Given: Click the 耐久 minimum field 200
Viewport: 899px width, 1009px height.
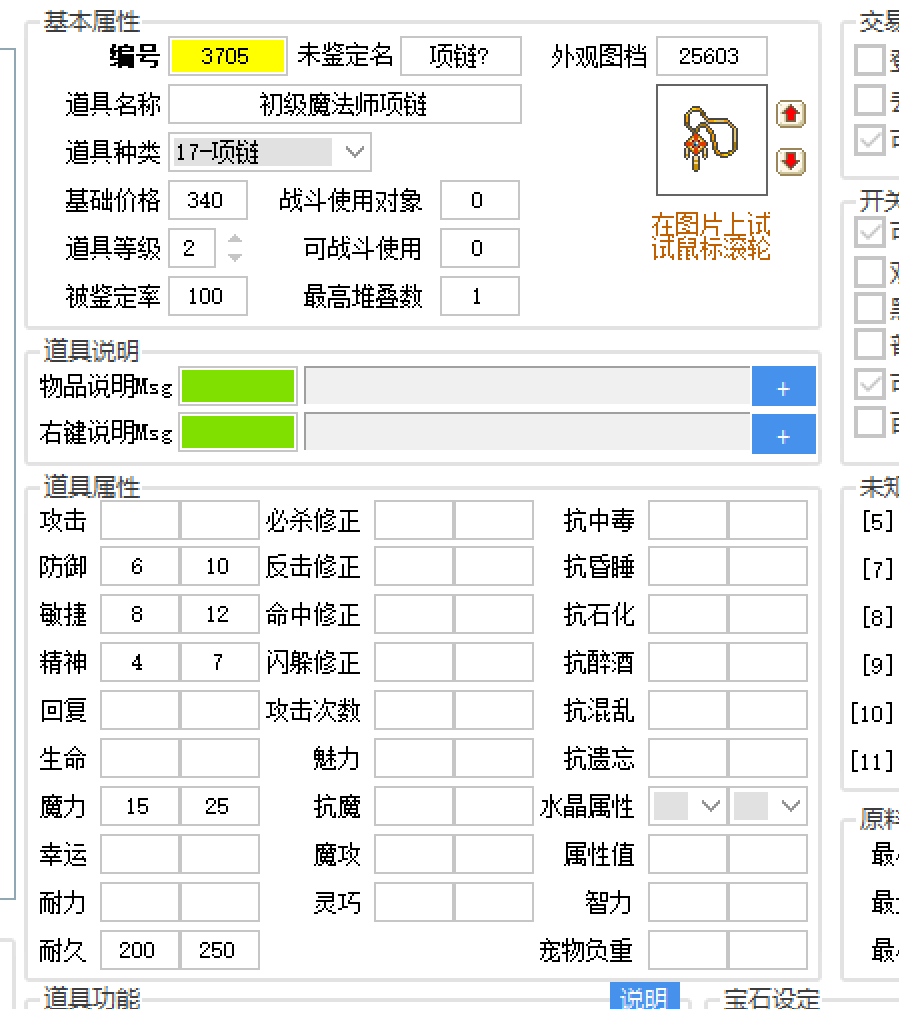Looking at the screenshot, I should point(140,950).
